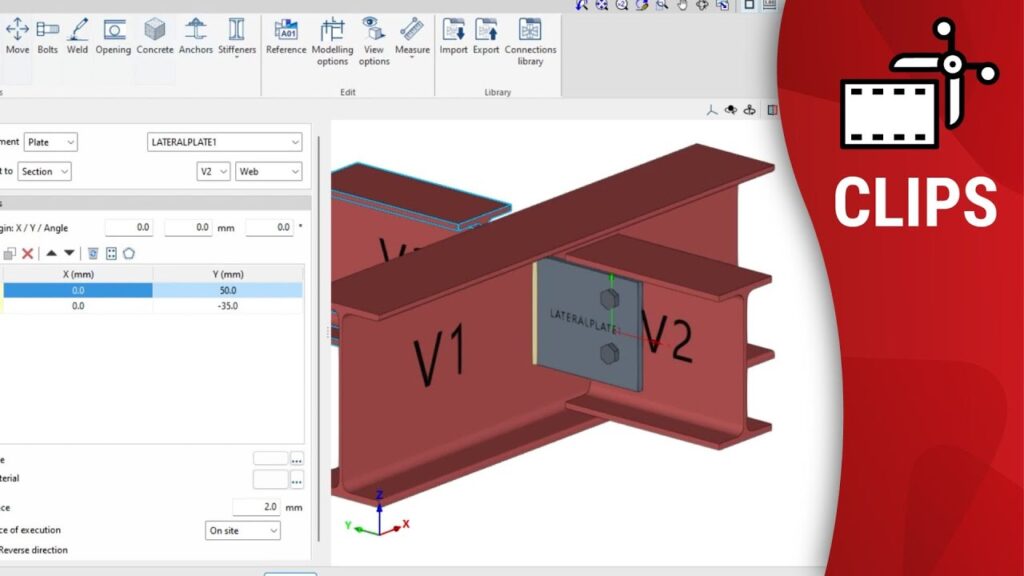Open Modelling options
This screenshot has width=1024, height=576.
[332, 41]
